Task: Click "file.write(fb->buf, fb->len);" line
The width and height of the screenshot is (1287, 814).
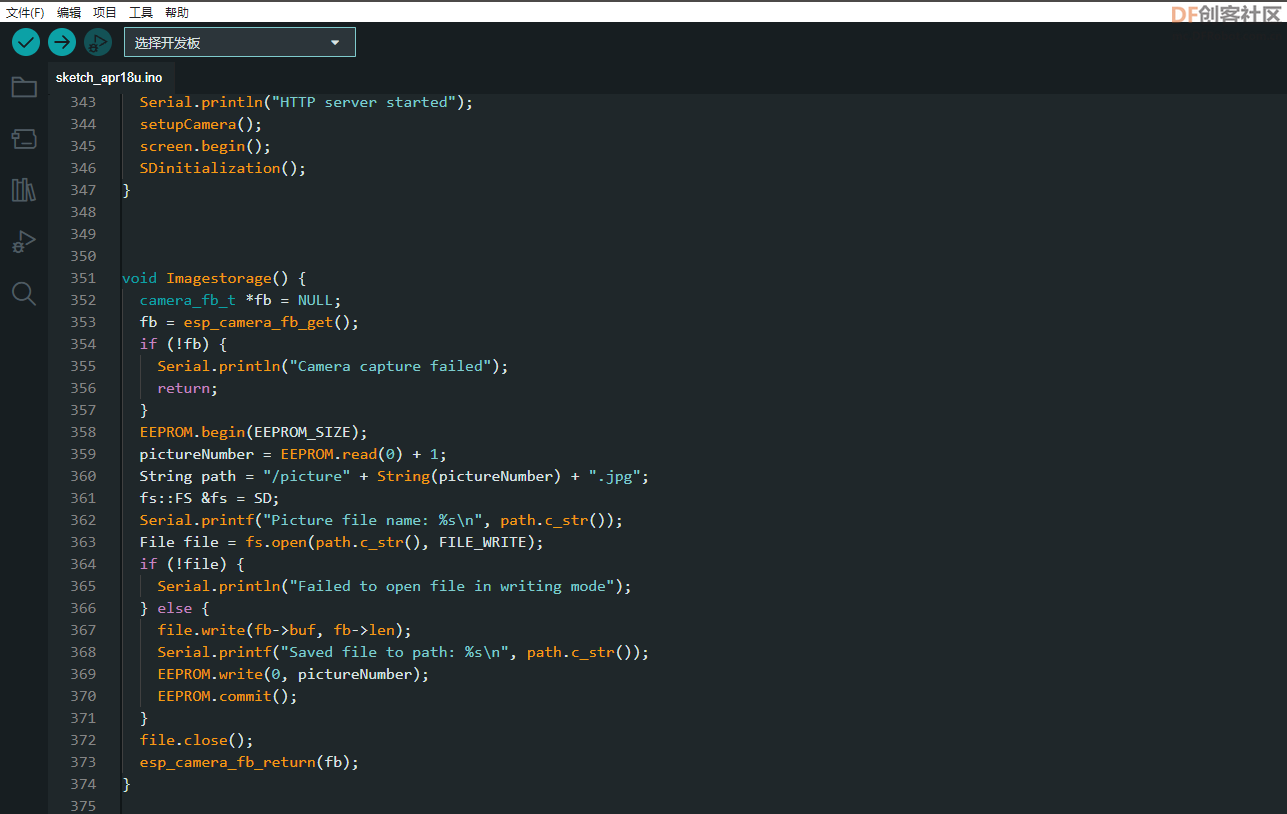Action: click(x=284, y=630)
